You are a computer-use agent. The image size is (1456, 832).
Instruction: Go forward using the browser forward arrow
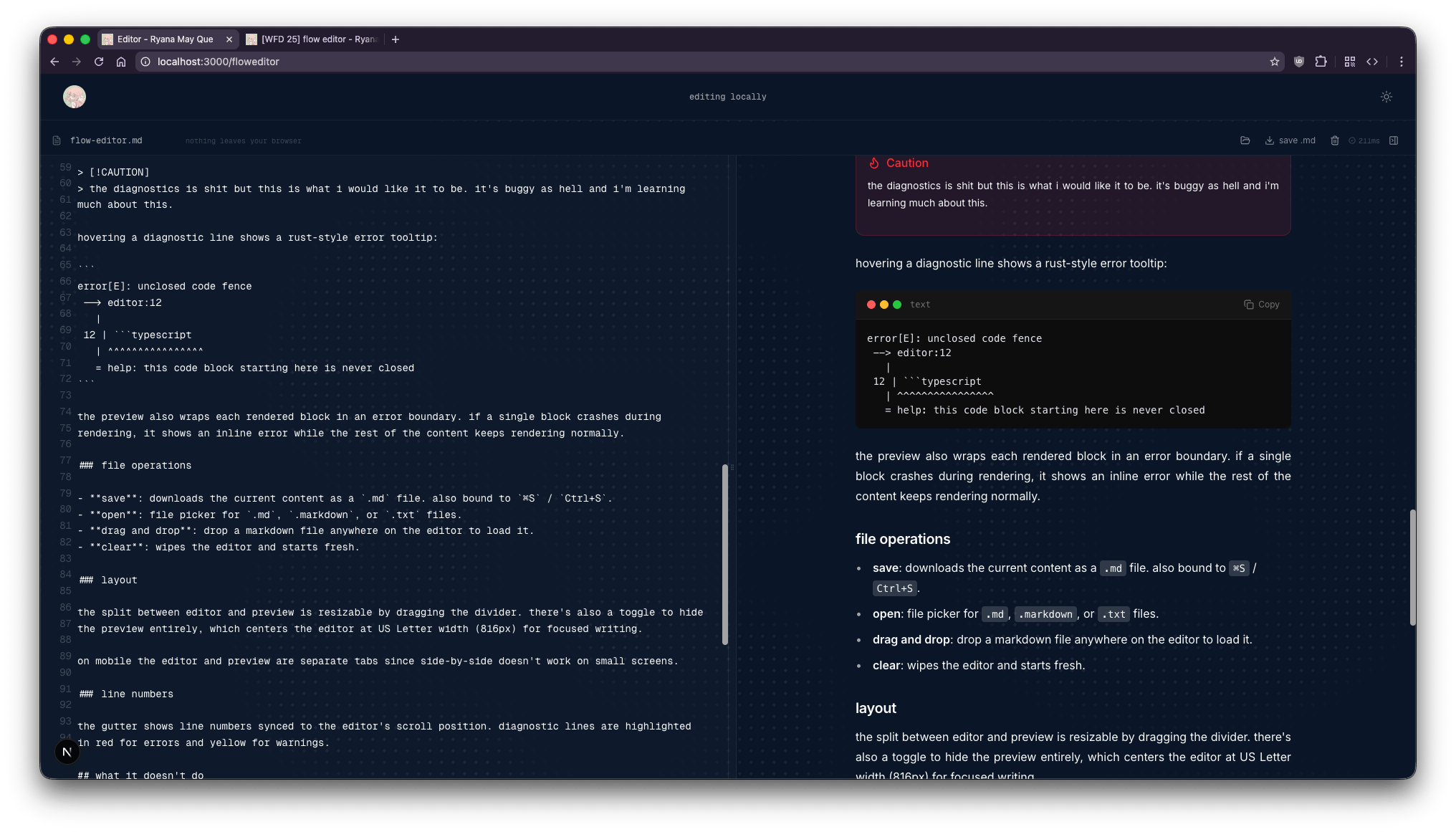coord(77,62)
